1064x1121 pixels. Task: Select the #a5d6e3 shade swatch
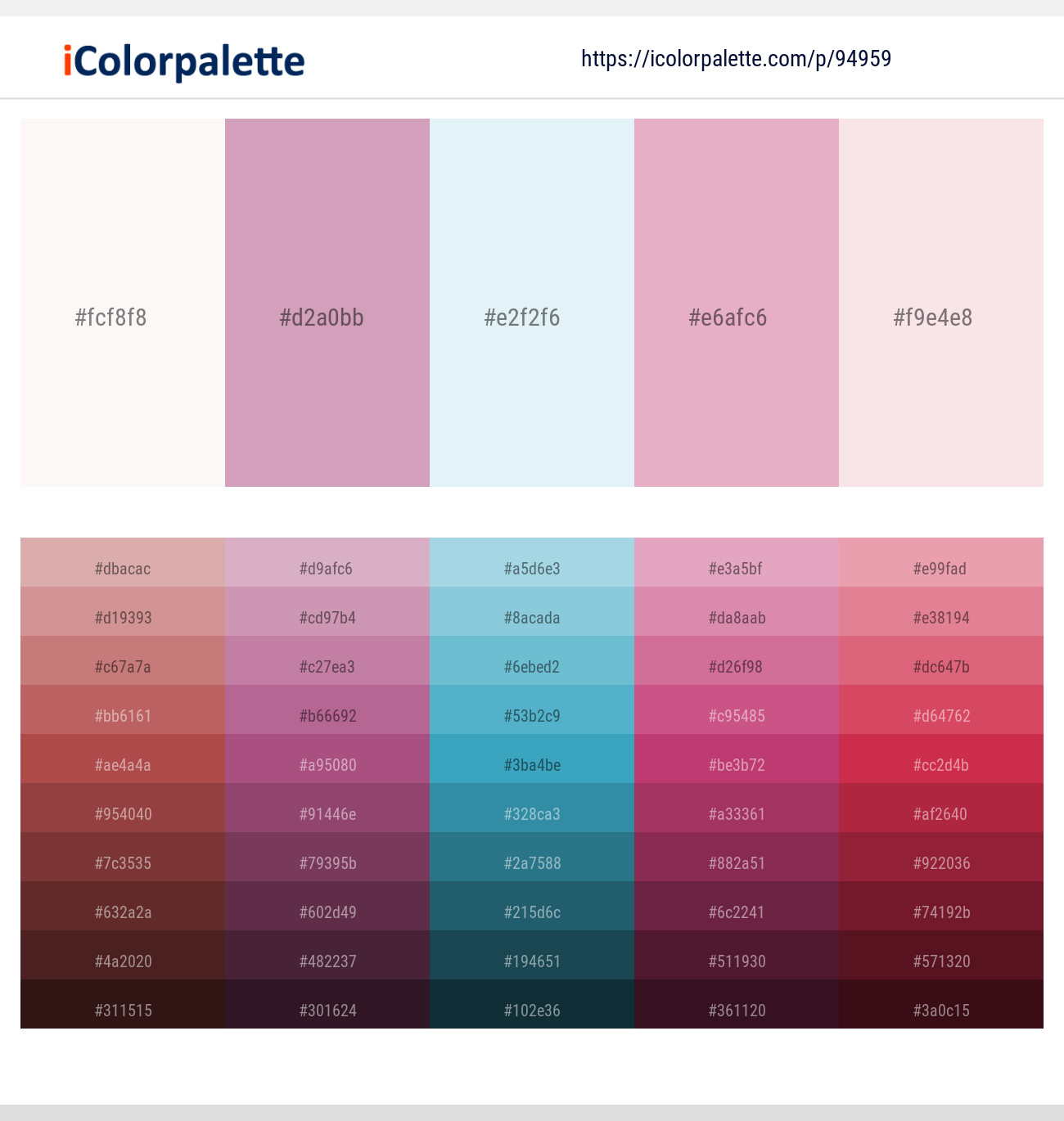(531, 568)
